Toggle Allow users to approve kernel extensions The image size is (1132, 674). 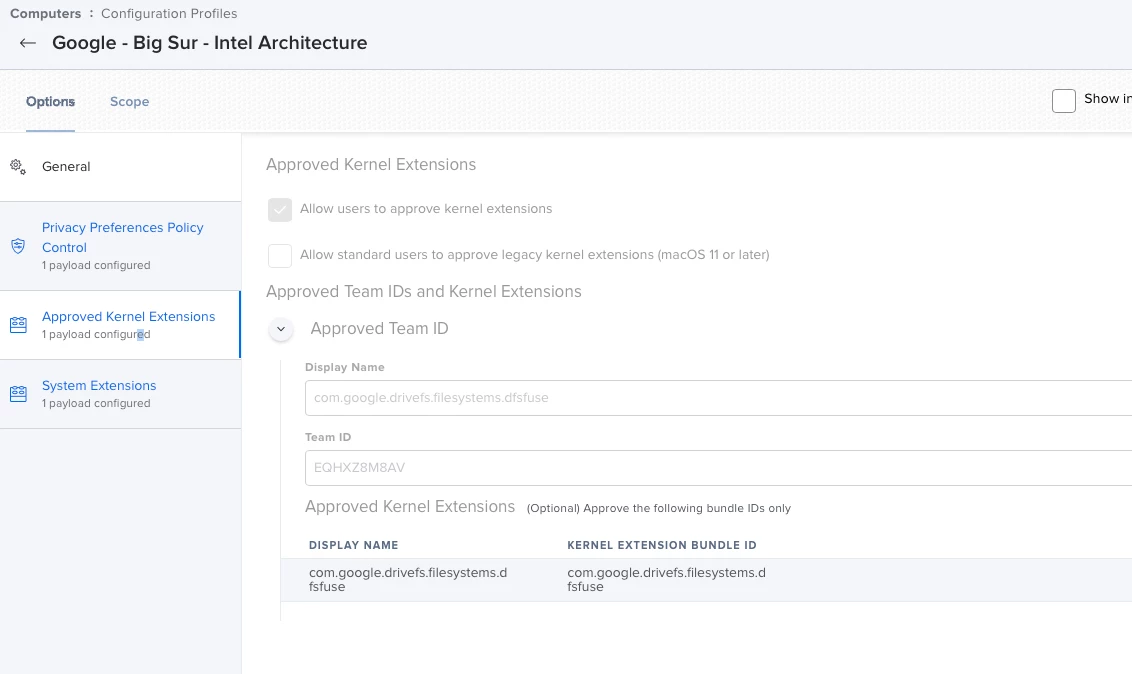[280, 210]
